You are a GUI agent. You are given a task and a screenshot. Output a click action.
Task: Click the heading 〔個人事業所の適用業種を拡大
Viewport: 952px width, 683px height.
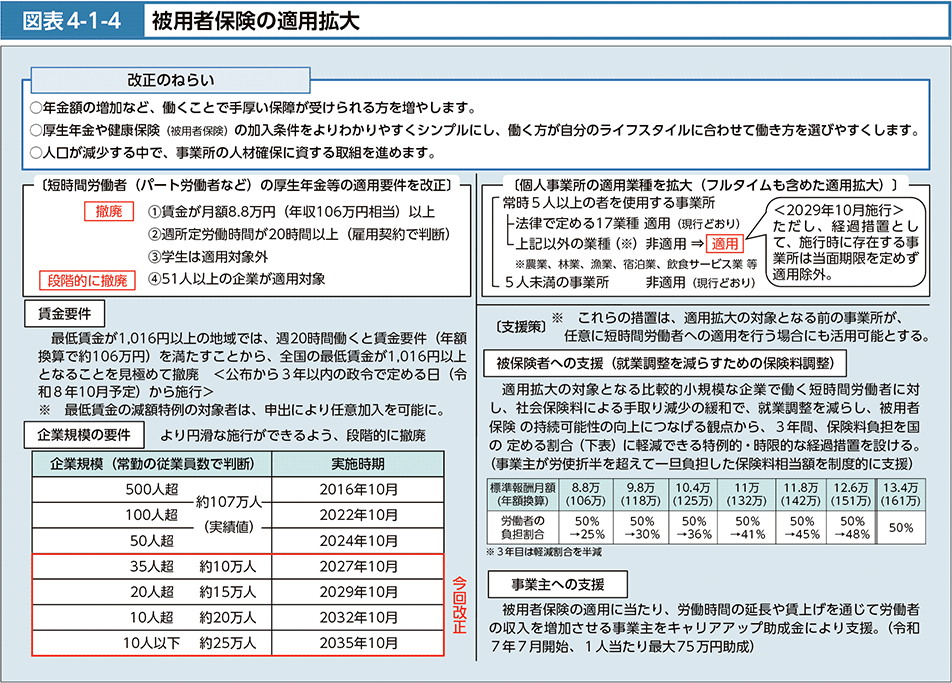[704, 185]
